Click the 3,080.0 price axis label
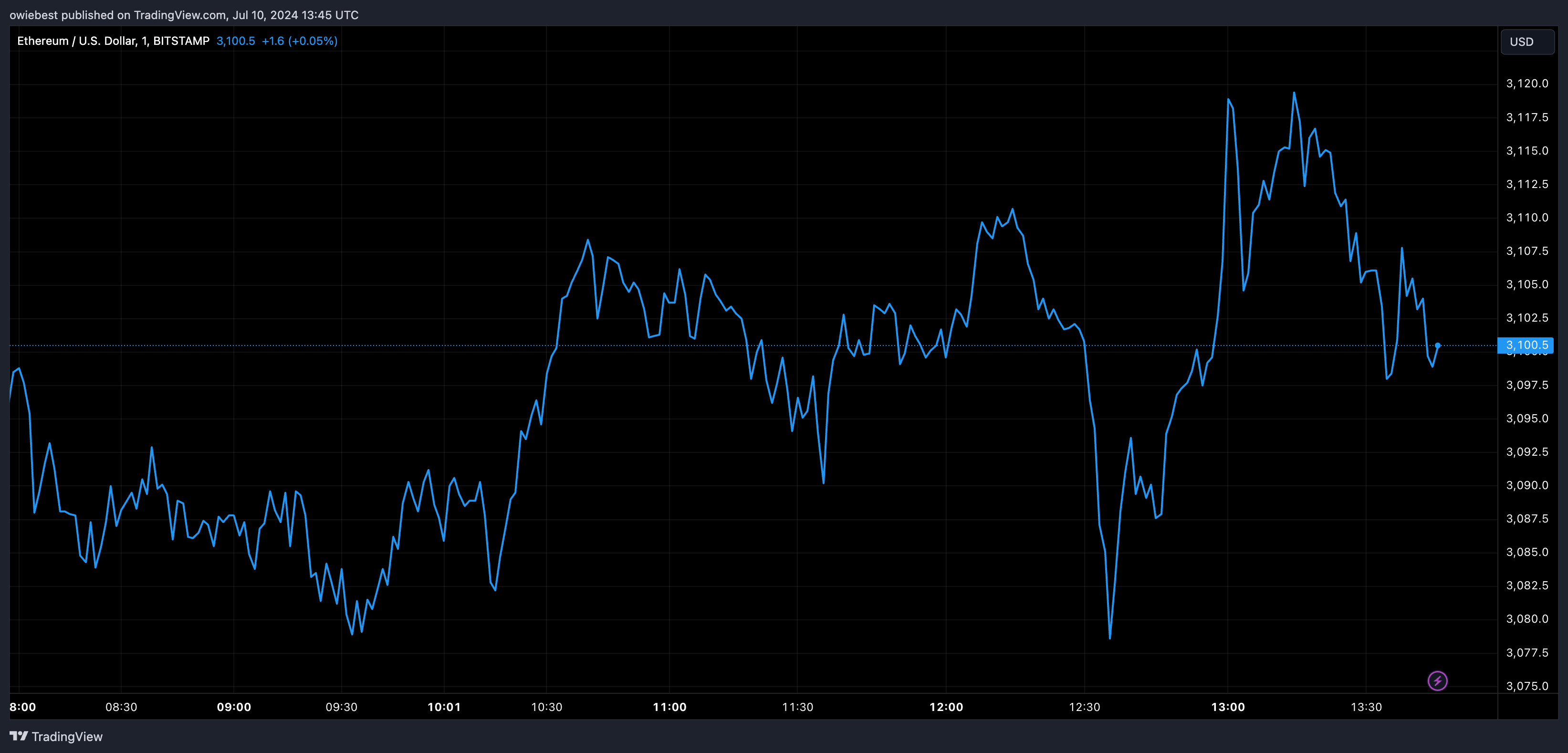 (x=1526, y=618)
